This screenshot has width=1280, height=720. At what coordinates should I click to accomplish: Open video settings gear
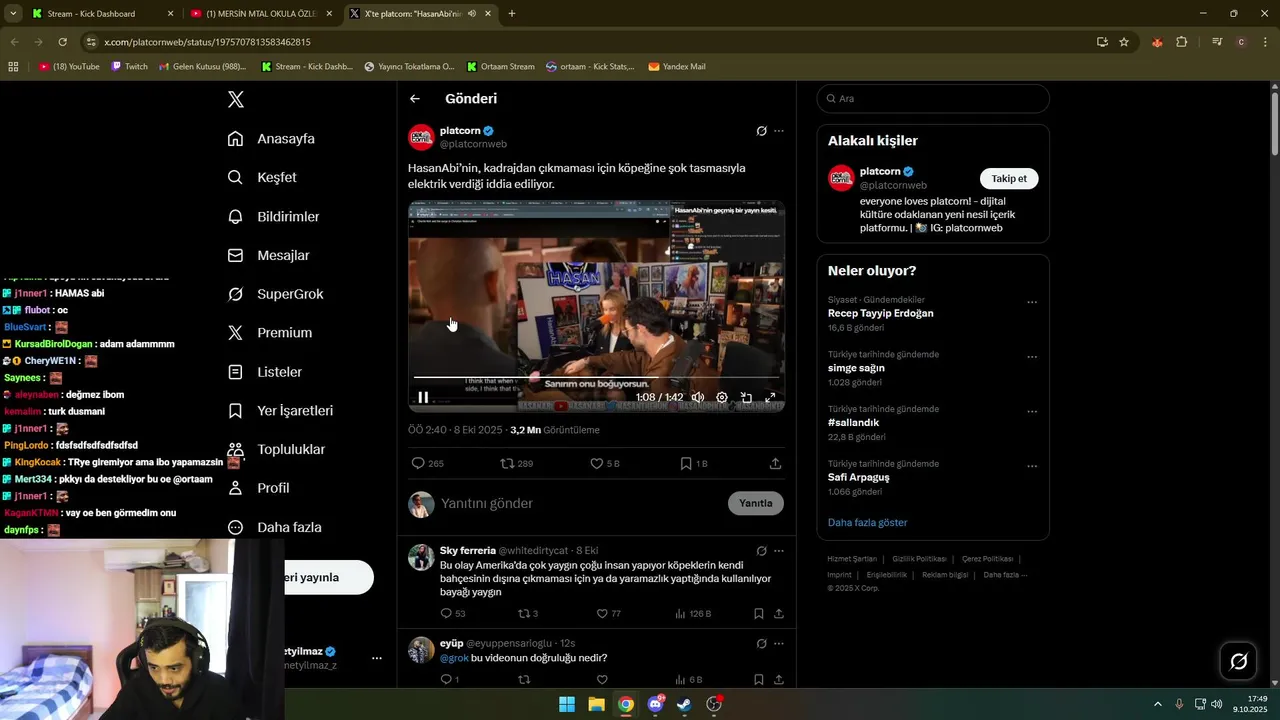point(722,397)
